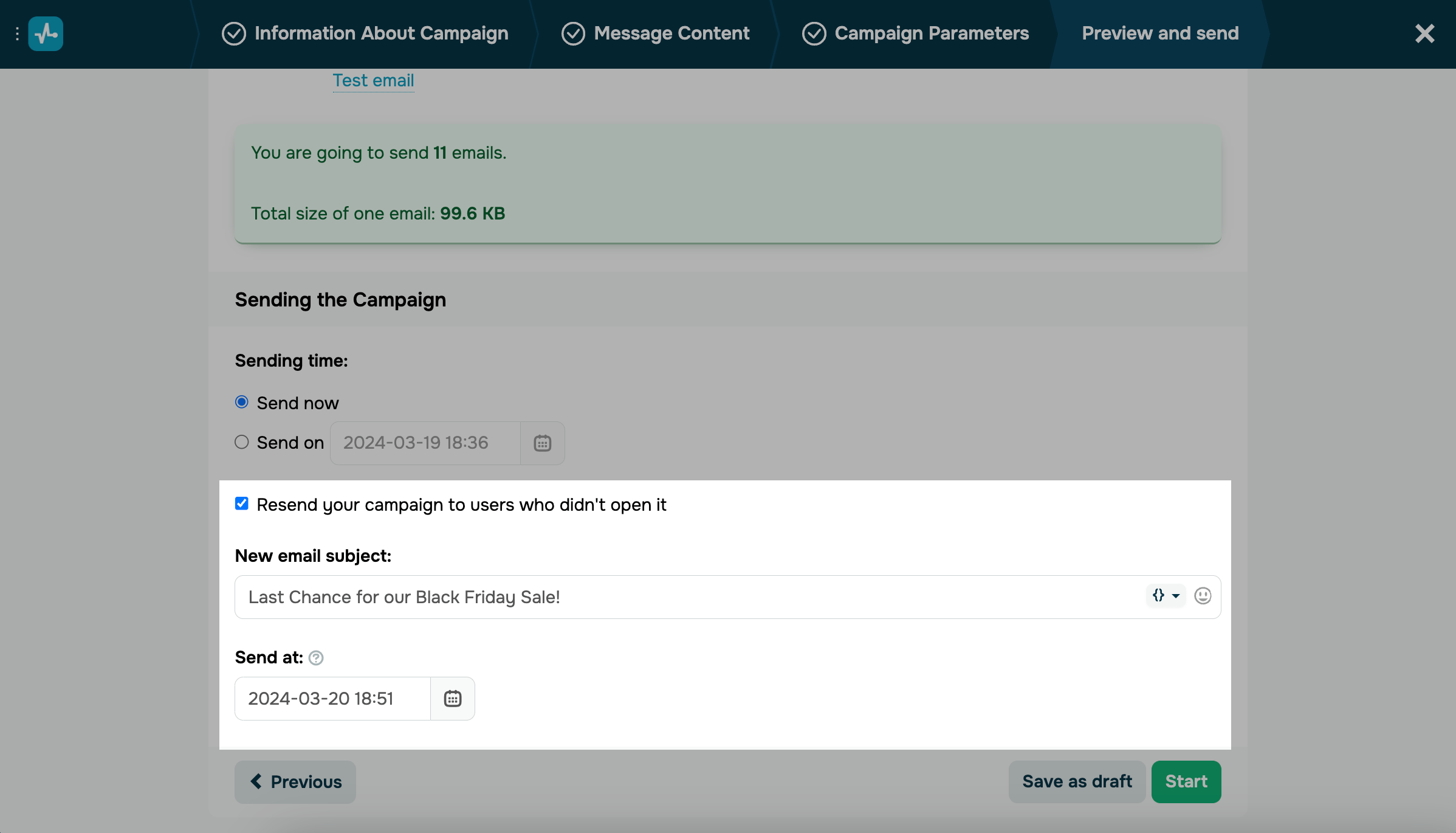Switch to the Preview and send step
The image size is (1456, 833).
click(x=1159, y=33)
